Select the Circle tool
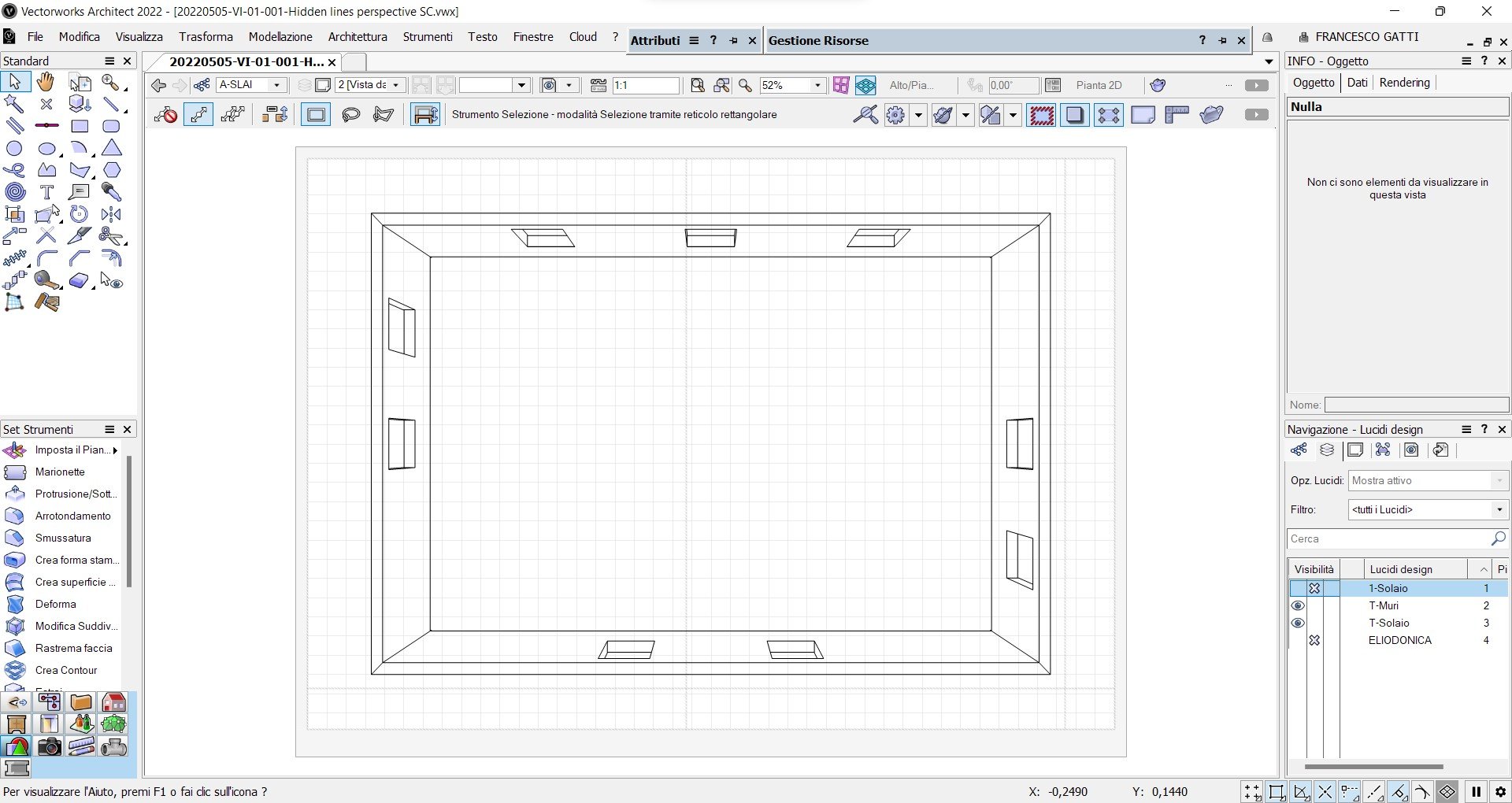This screenshot has height=803, width=1512. pyautogui.click(x=13, y=148)
